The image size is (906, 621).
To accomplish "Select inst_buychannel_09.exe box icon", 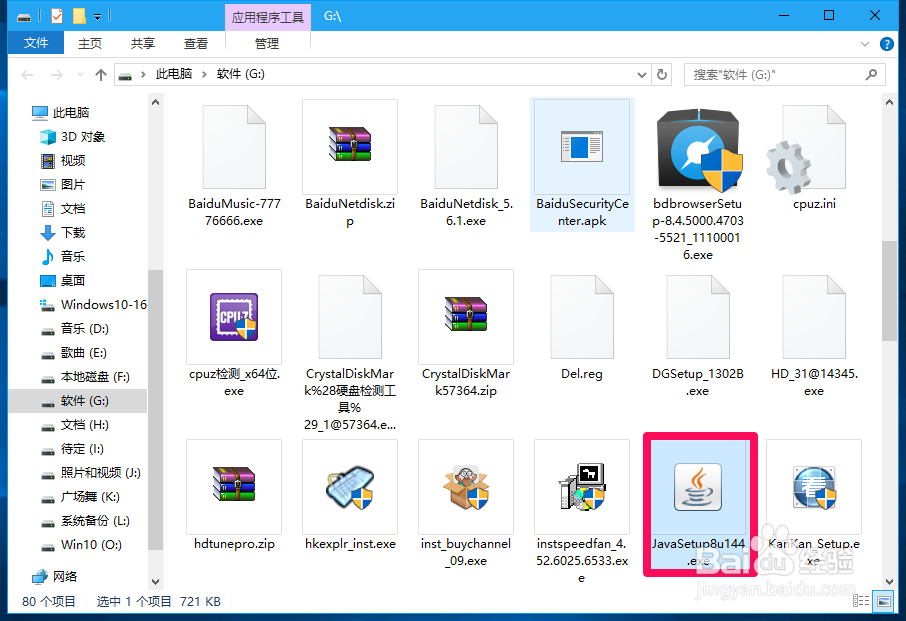I will (466, 487).
